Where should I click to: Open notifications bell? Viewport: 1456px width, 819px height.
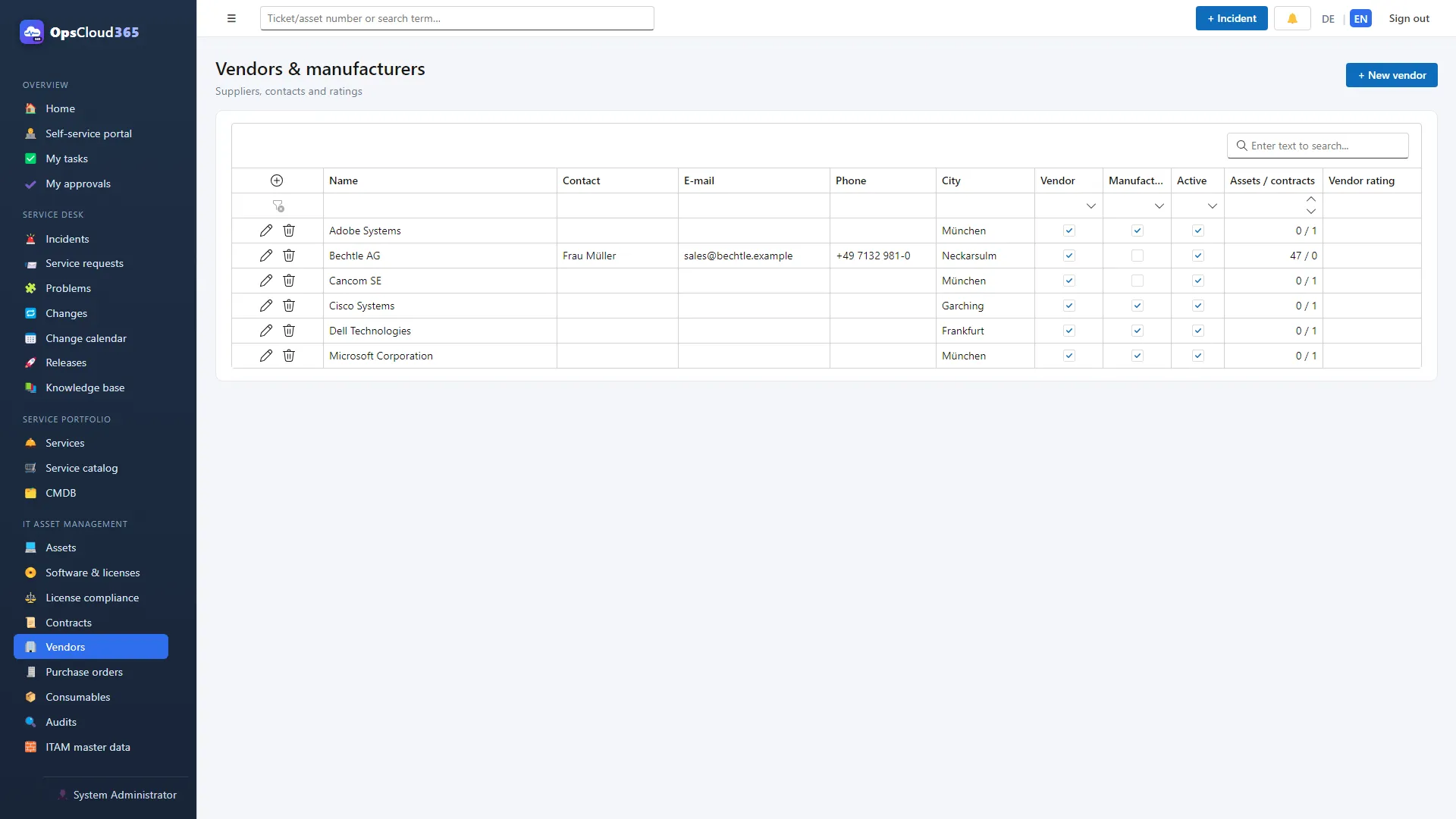(x=1292, y=18)
